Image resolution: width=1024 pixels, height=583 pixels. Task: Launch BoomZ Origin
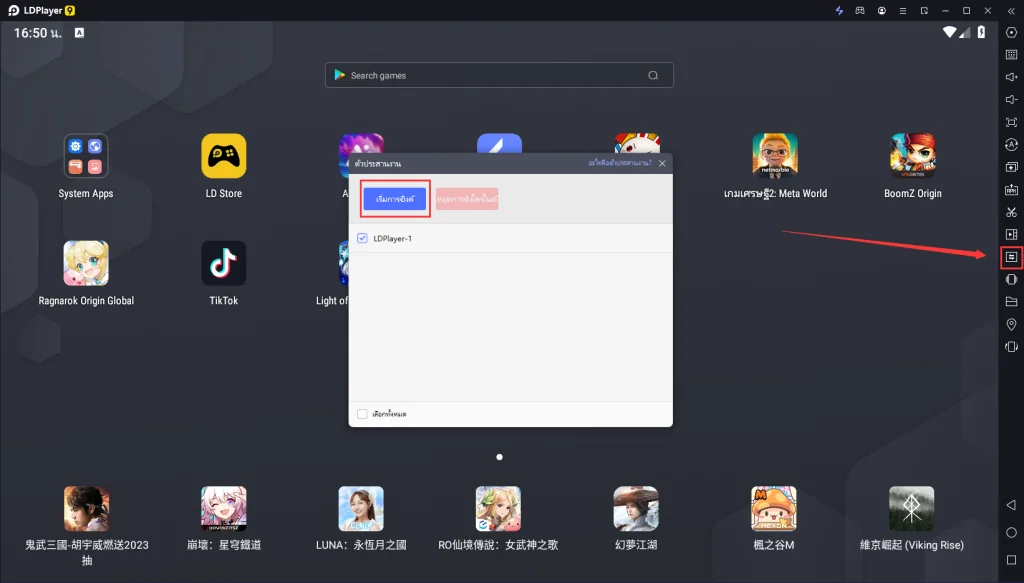pos(913,156)
